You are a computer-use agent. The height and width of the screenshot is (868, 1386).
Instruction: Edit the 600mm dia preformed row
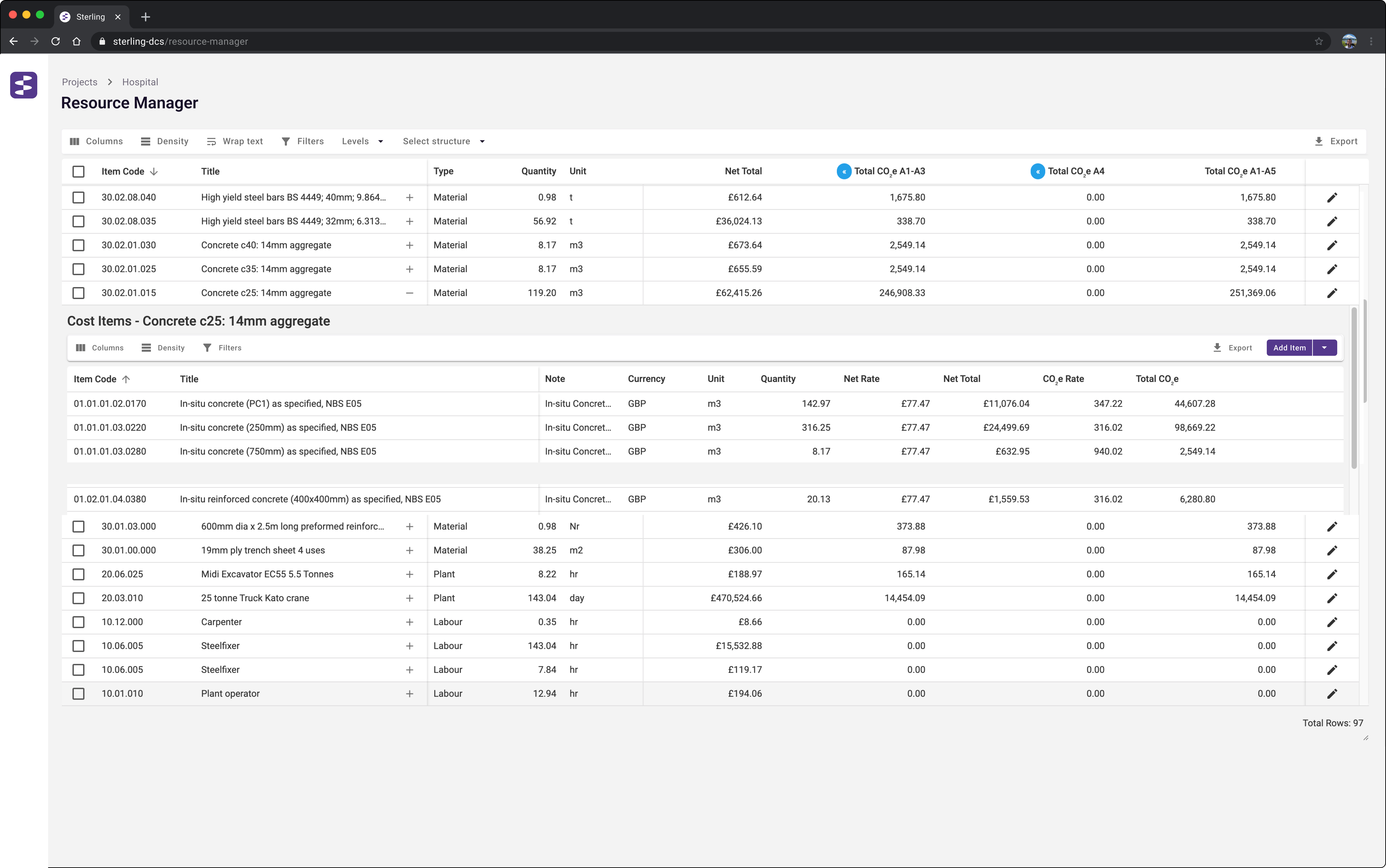1332,527
